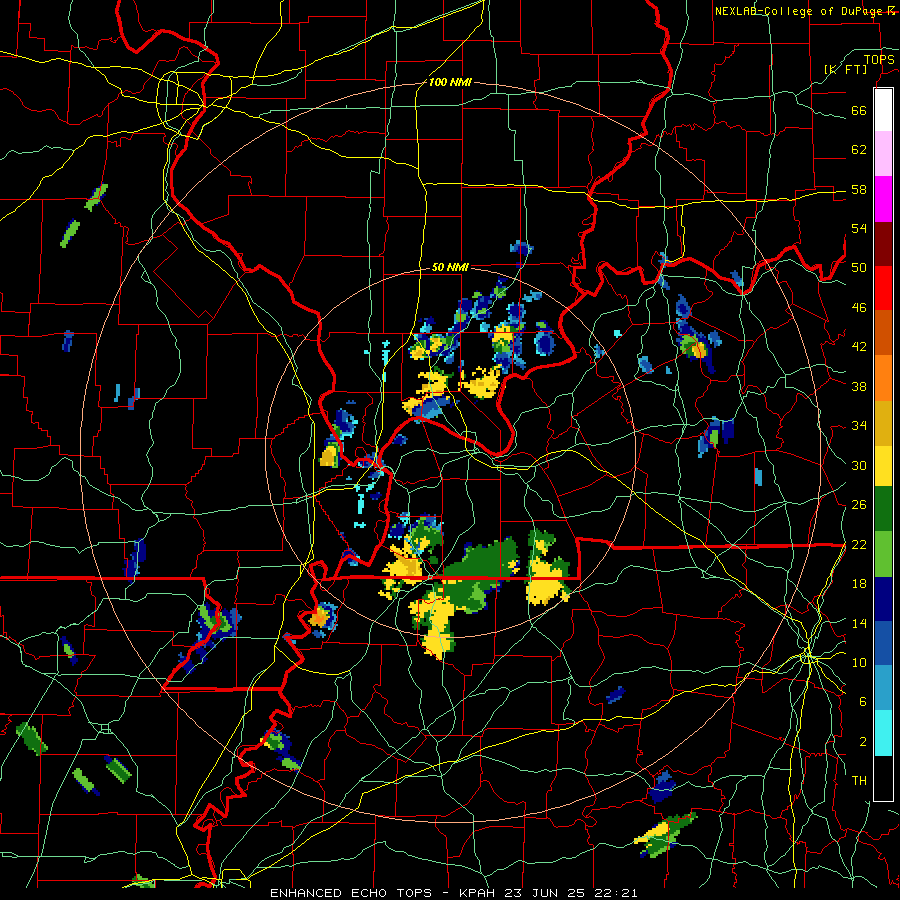900x900 pixels.
Task: Click the "100 NMI" range ring label
Action: tap(450, 83)
